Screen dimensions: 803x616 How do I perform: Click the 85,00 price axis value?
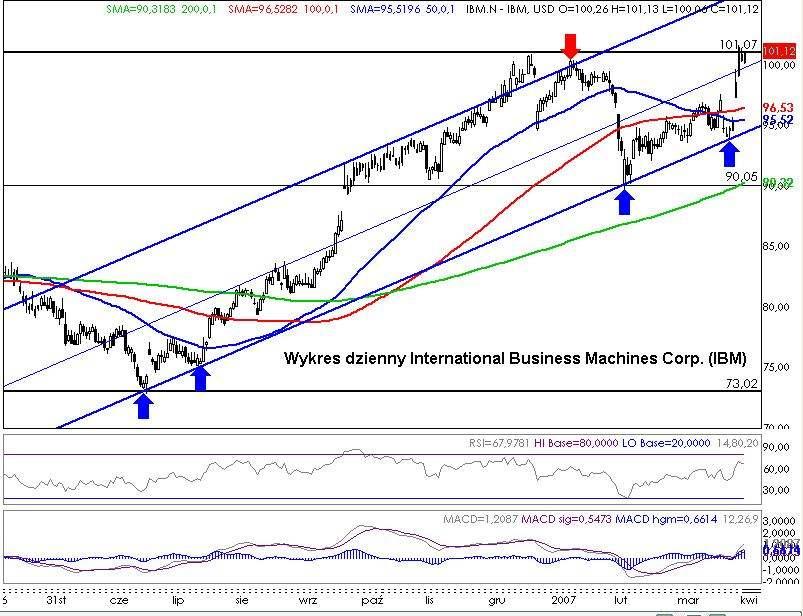point(775,246)
